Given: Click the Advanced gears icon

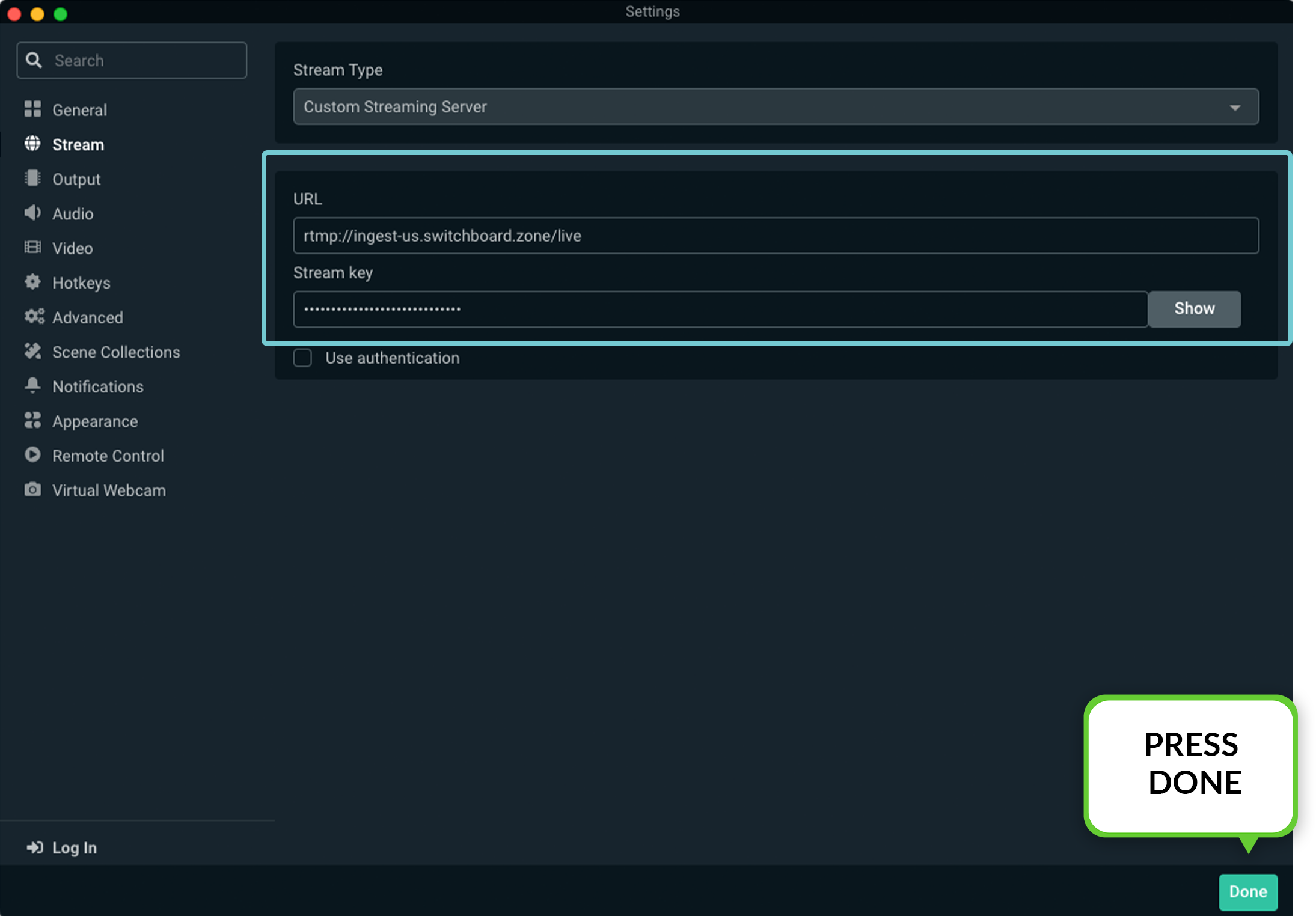Looking at the screenshot, I should (x=34, y=317).
